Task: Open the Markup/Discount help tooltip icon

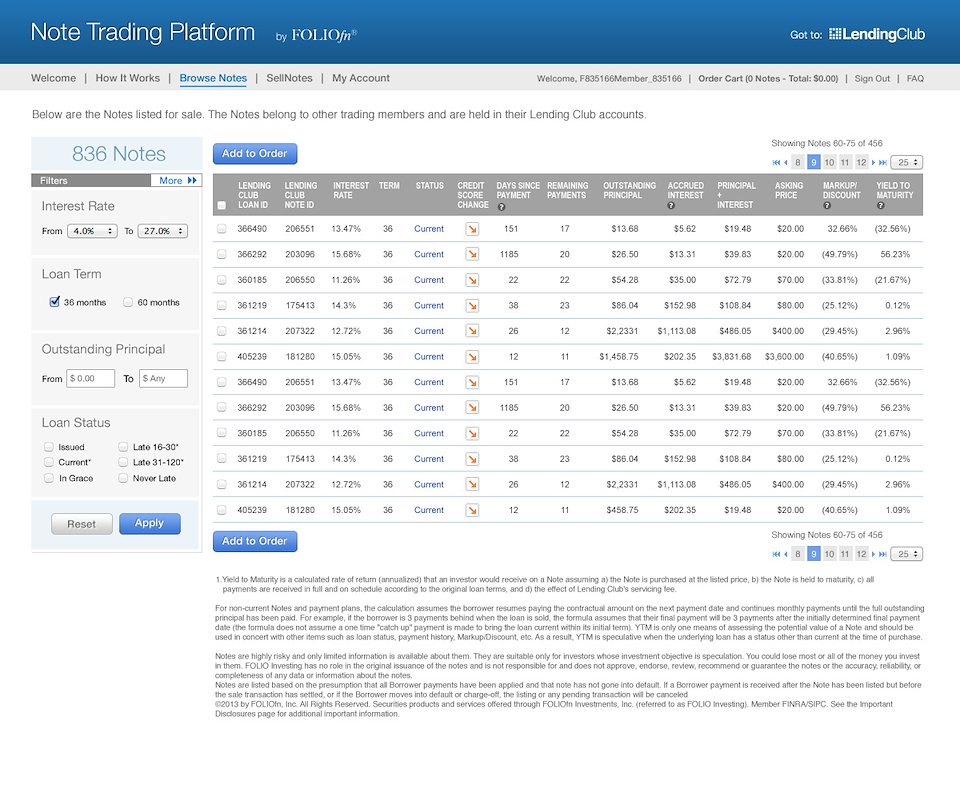Action: [x=827, y=206]
